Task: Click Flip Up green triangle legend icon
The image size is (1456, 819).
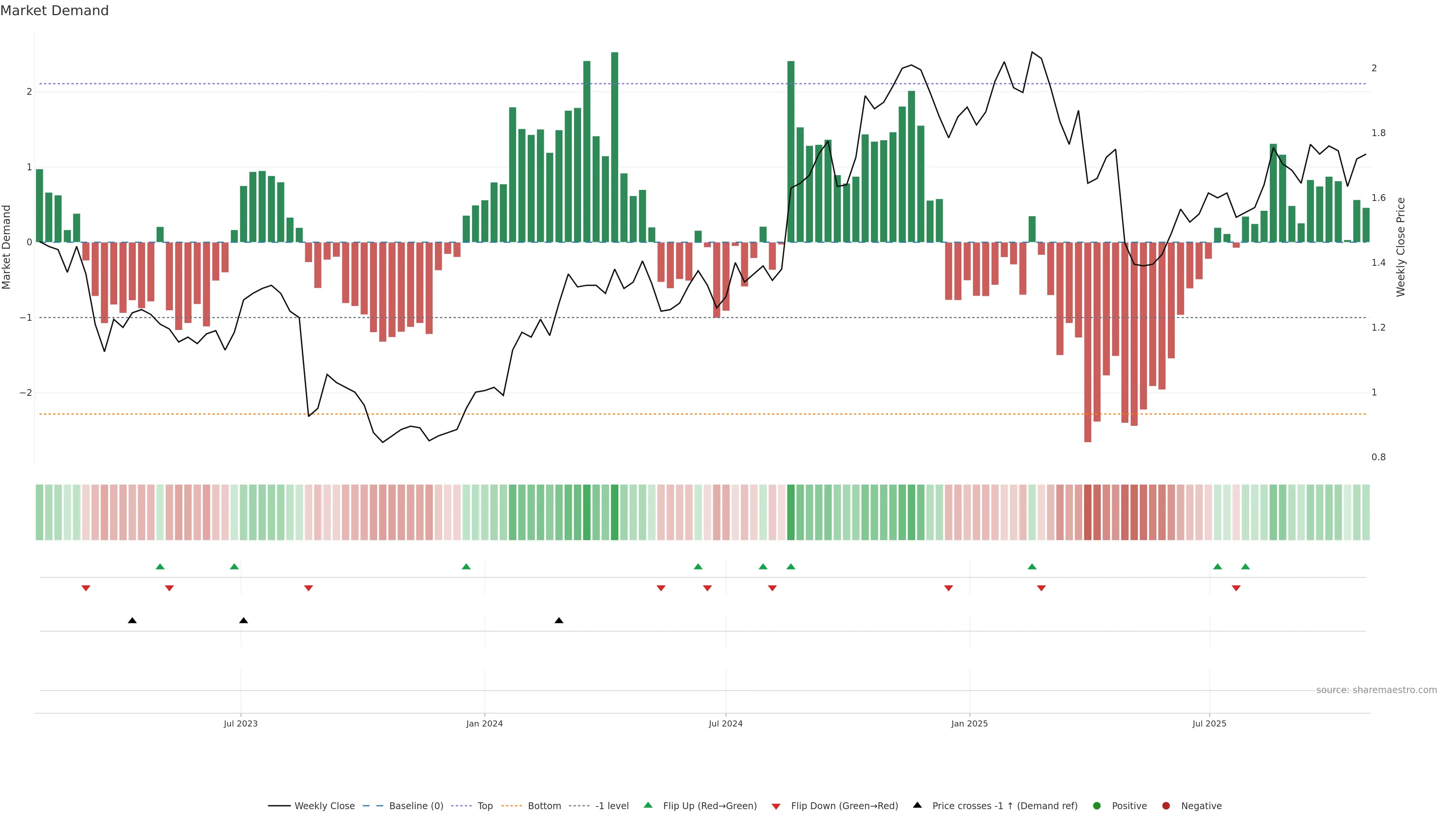Action: coord(648,805)
